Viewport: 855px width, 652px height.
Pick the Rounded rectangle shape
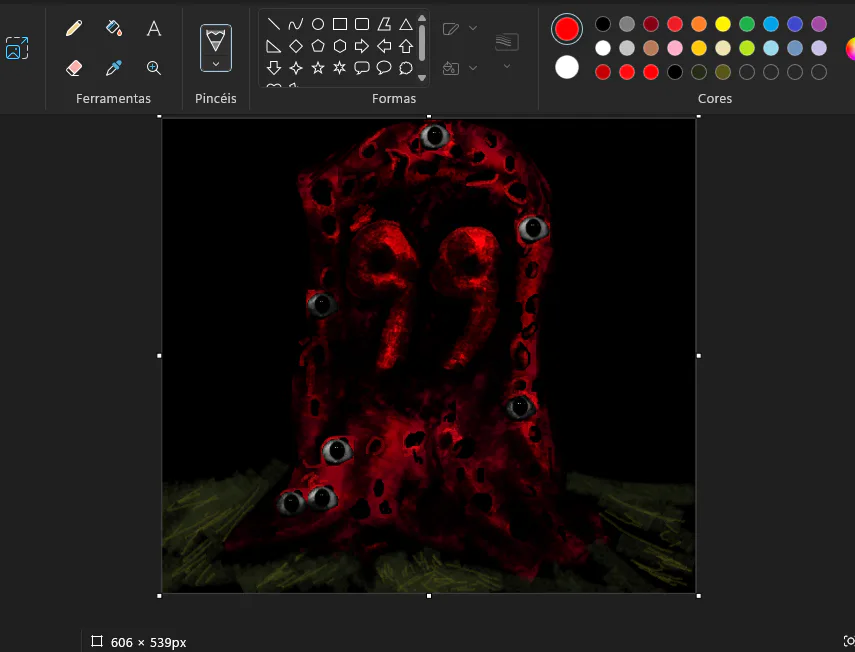[x=362, y=24]
